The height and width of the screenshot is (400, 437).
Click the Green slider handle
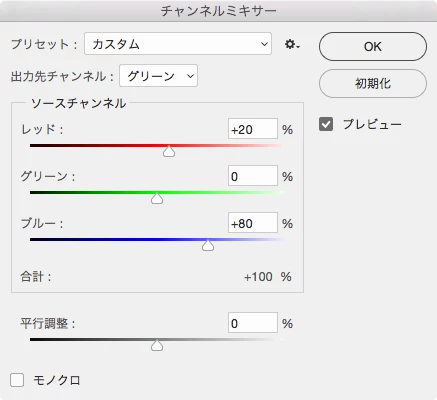coord(157,198)
